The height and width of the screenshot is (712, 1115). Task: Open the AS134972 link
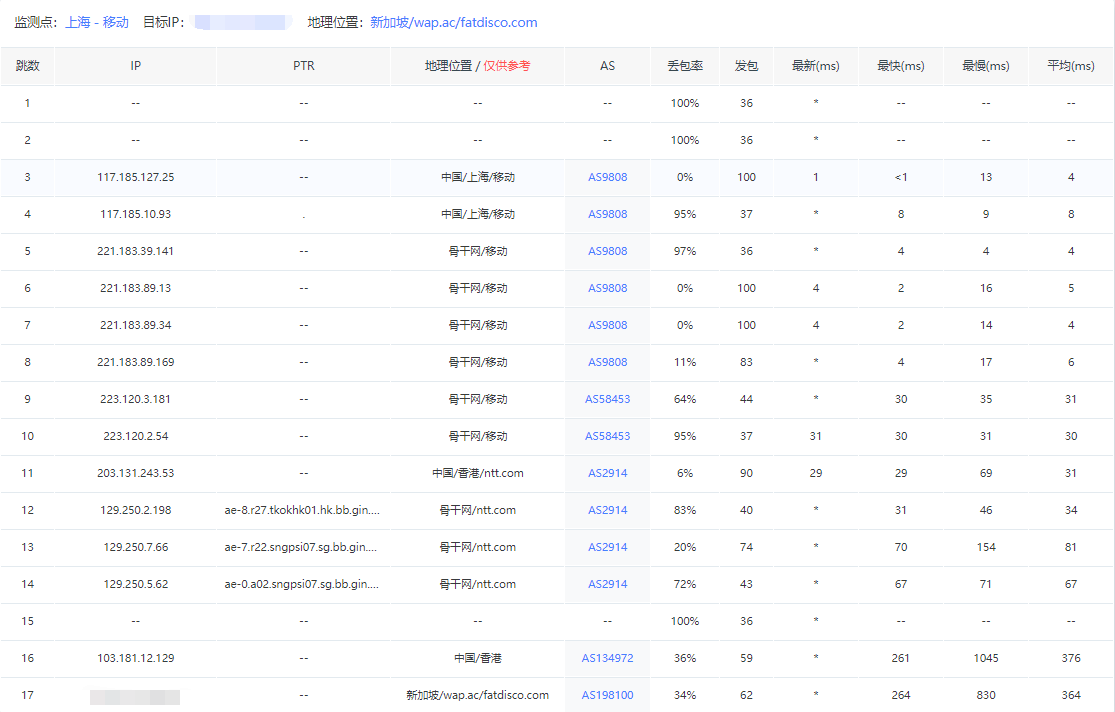pos(607,658)
